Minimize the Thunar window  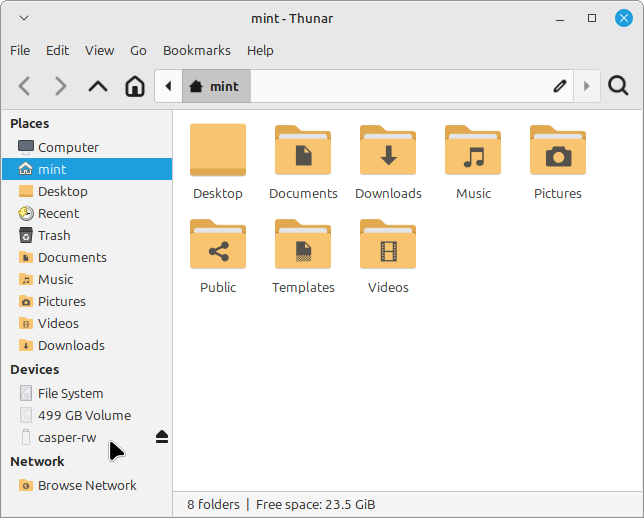pyautogui.click(x=560, y=19)
